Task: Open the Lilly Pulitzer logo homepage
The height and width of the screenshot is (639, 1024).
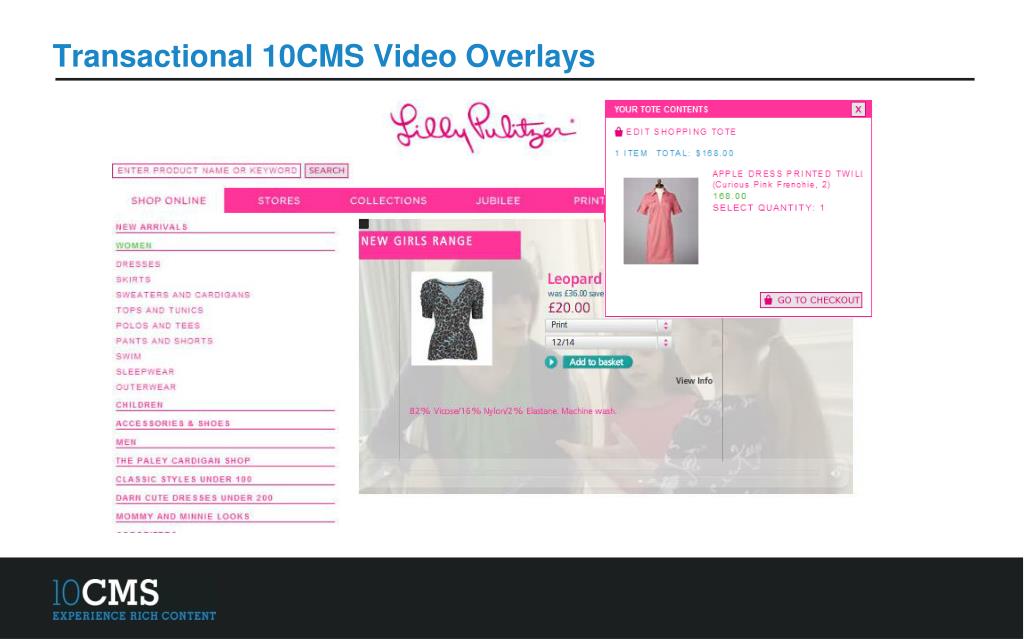Action: [483, 127]
